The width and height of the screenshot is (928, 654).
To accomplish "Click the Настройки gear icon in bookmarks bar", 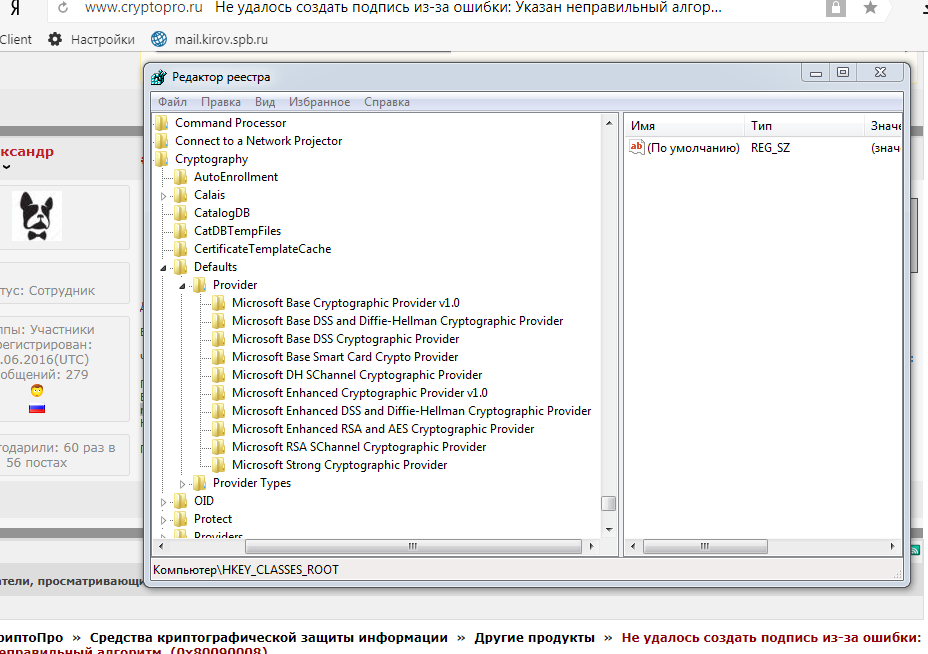I will 54,39.
